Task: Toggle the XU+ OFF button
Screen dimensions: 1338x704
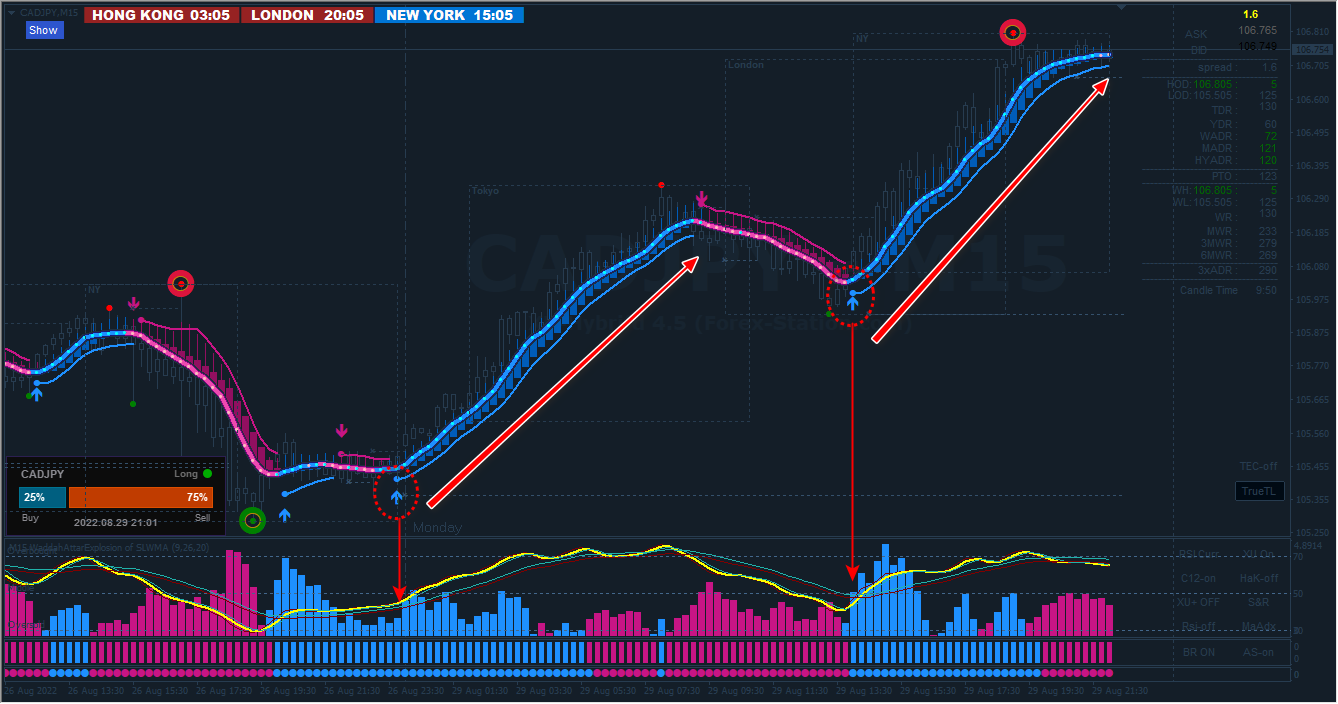Action: click(1198, 602)
